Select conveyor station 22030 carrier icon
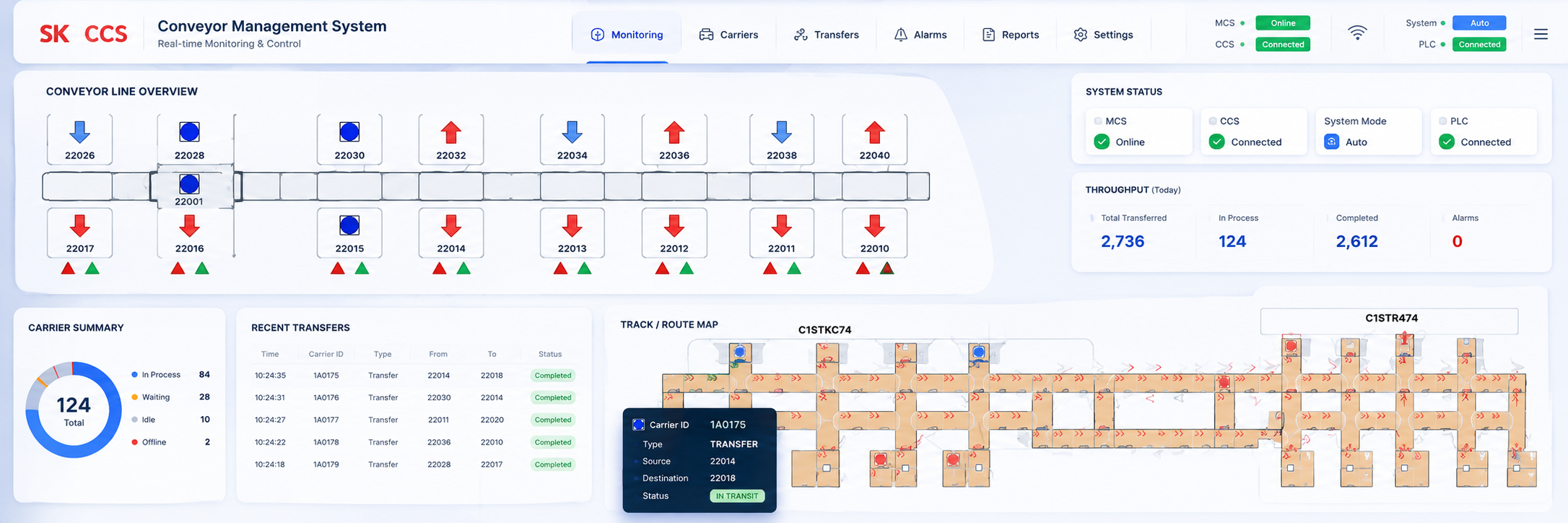 tap(349, 132)
